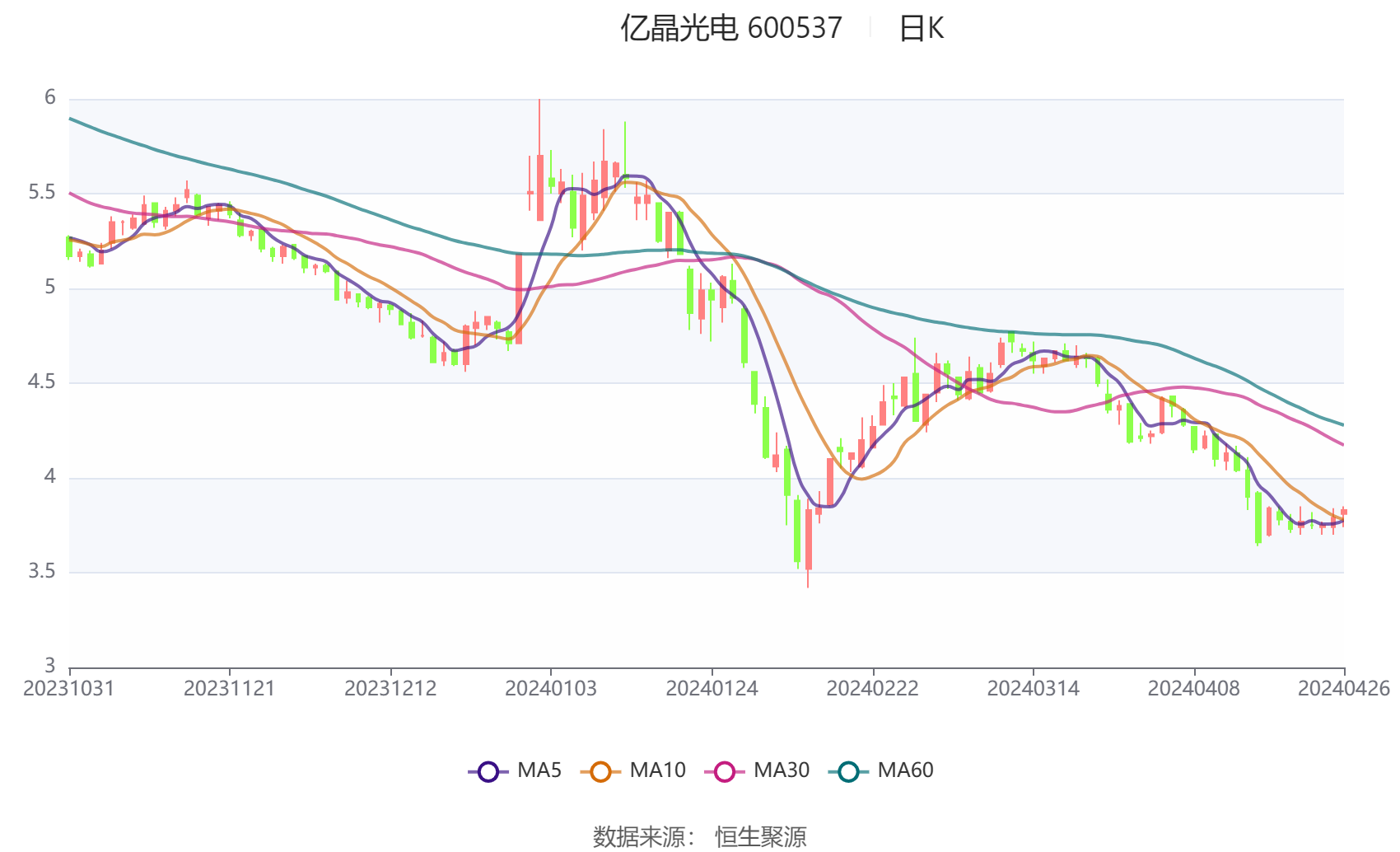
Task: Click y-axis value 3.5
Action: tap(42, 571)
